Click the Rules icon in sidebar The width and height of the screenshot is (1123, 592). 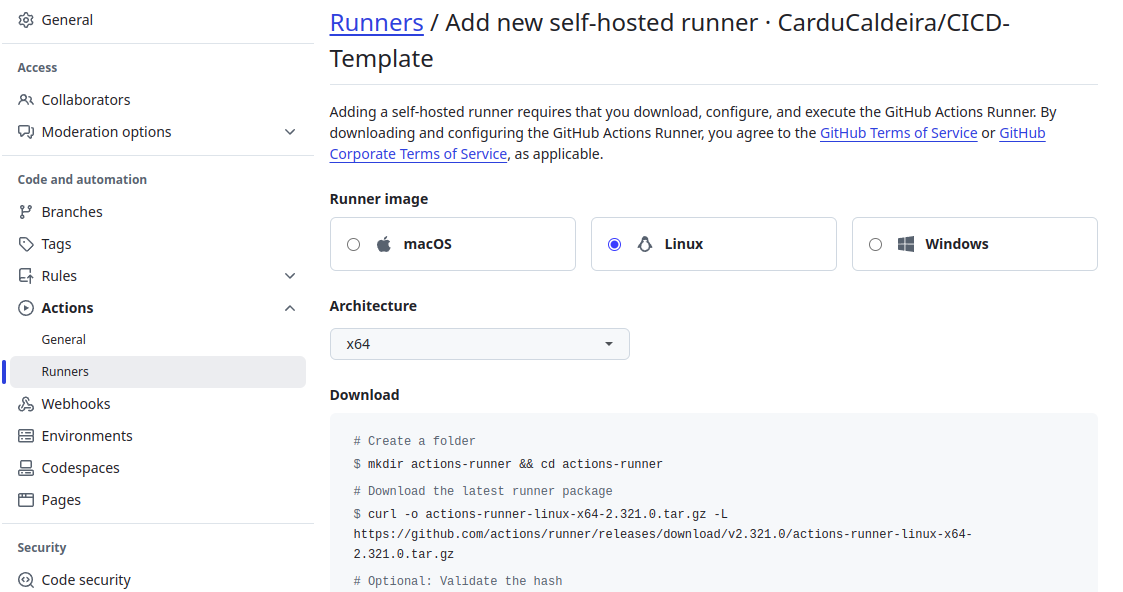26,276
